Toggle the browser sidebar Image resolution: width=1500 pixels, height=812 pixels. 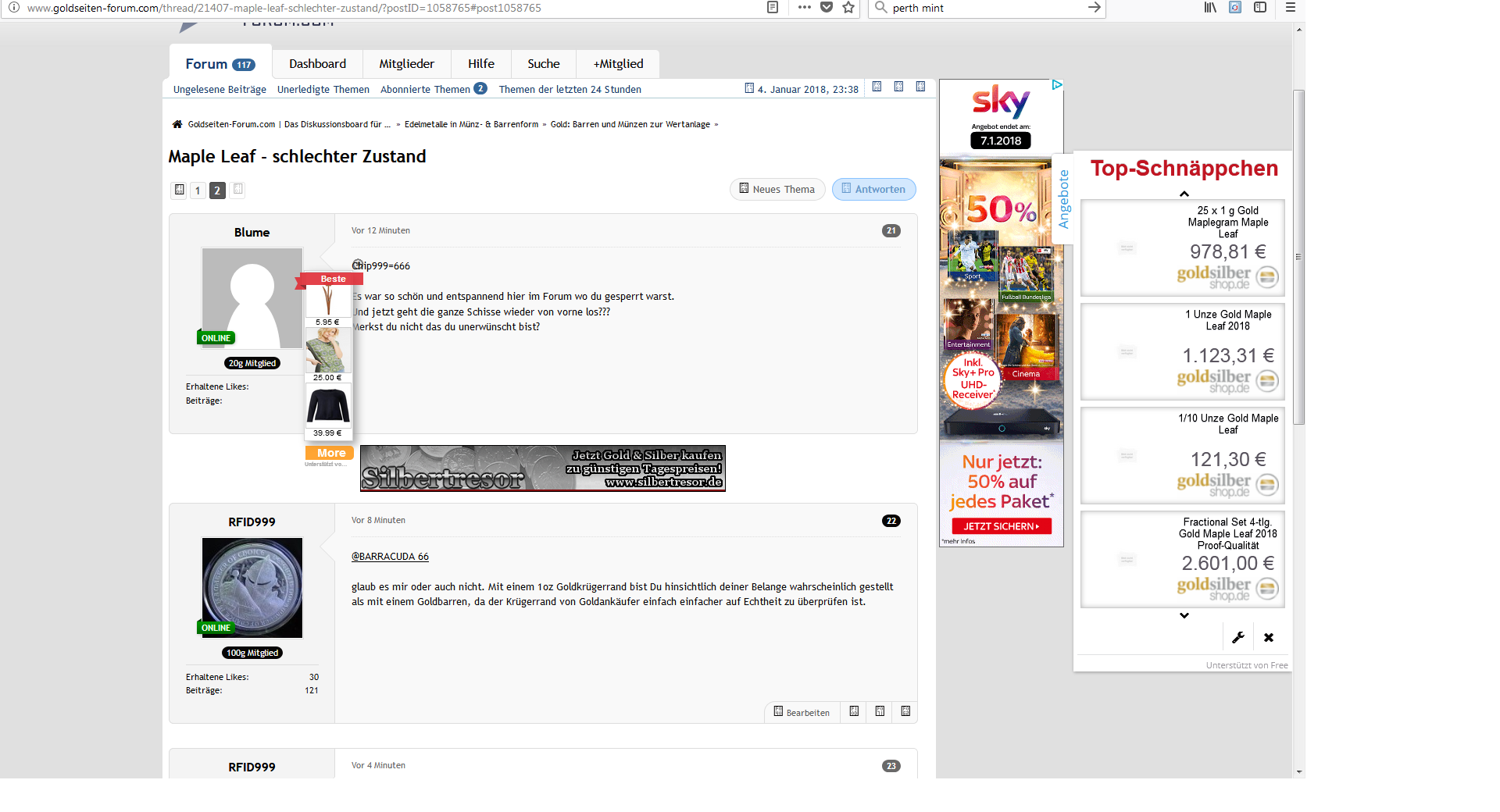click(x=1260, y=8)
